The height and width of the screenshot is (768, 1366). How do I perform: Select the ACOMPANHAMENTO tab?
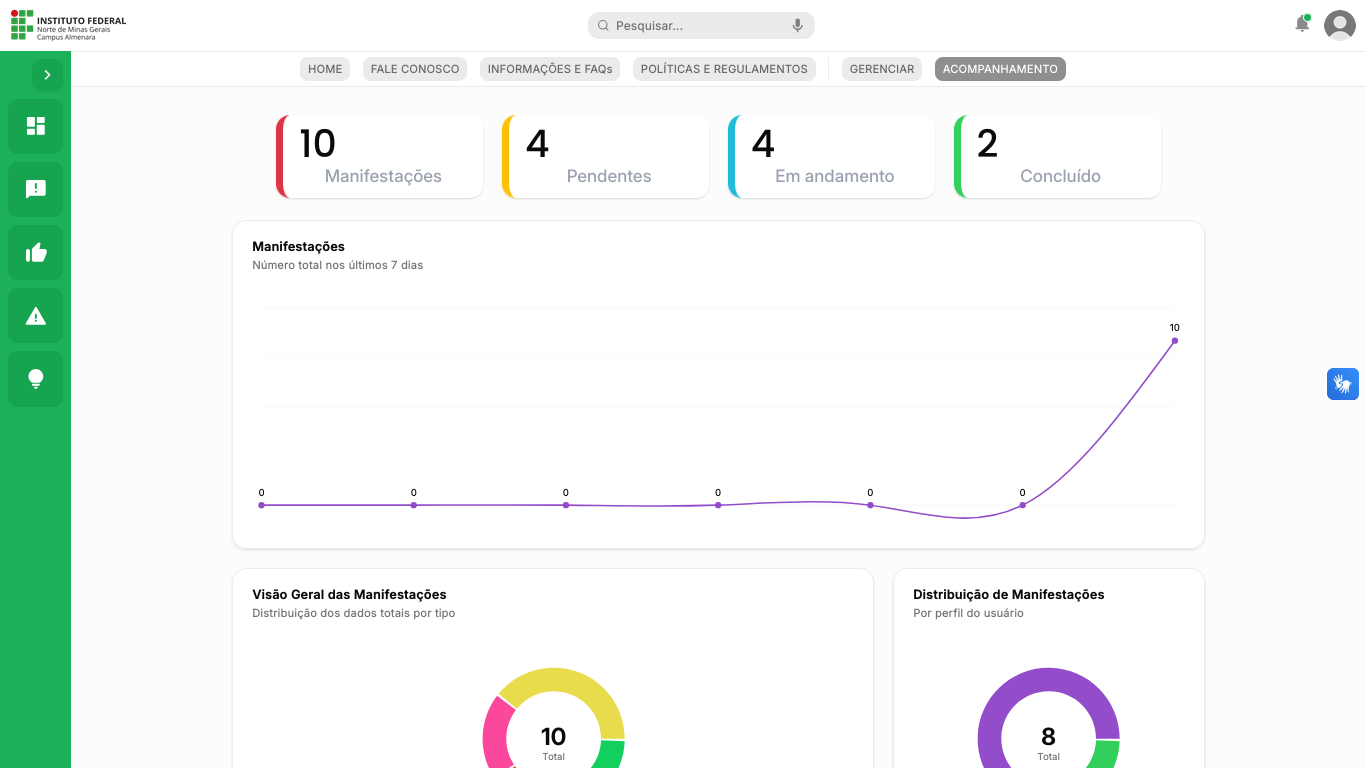click(1000, 69)
